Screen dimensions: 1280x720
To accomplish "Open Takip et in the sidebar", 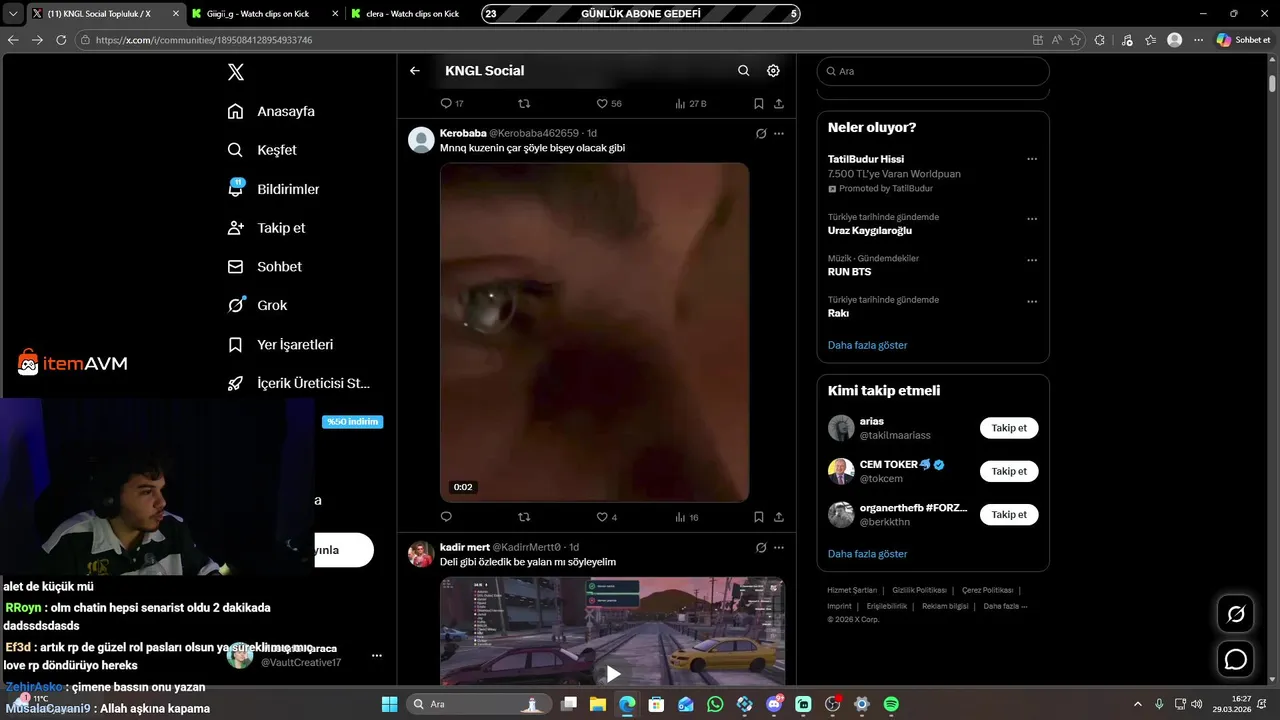I will (266, 228).
